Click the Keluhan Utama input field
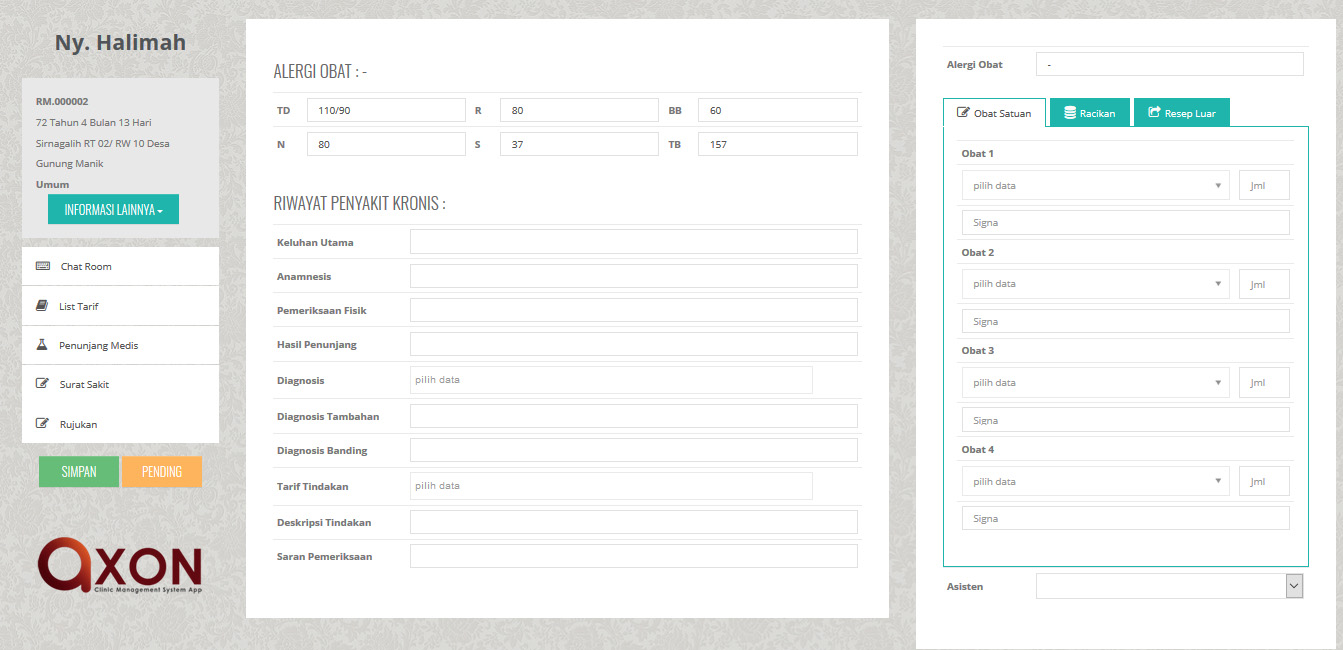The height and width of the screenshot is (650, 1343). 633,242
